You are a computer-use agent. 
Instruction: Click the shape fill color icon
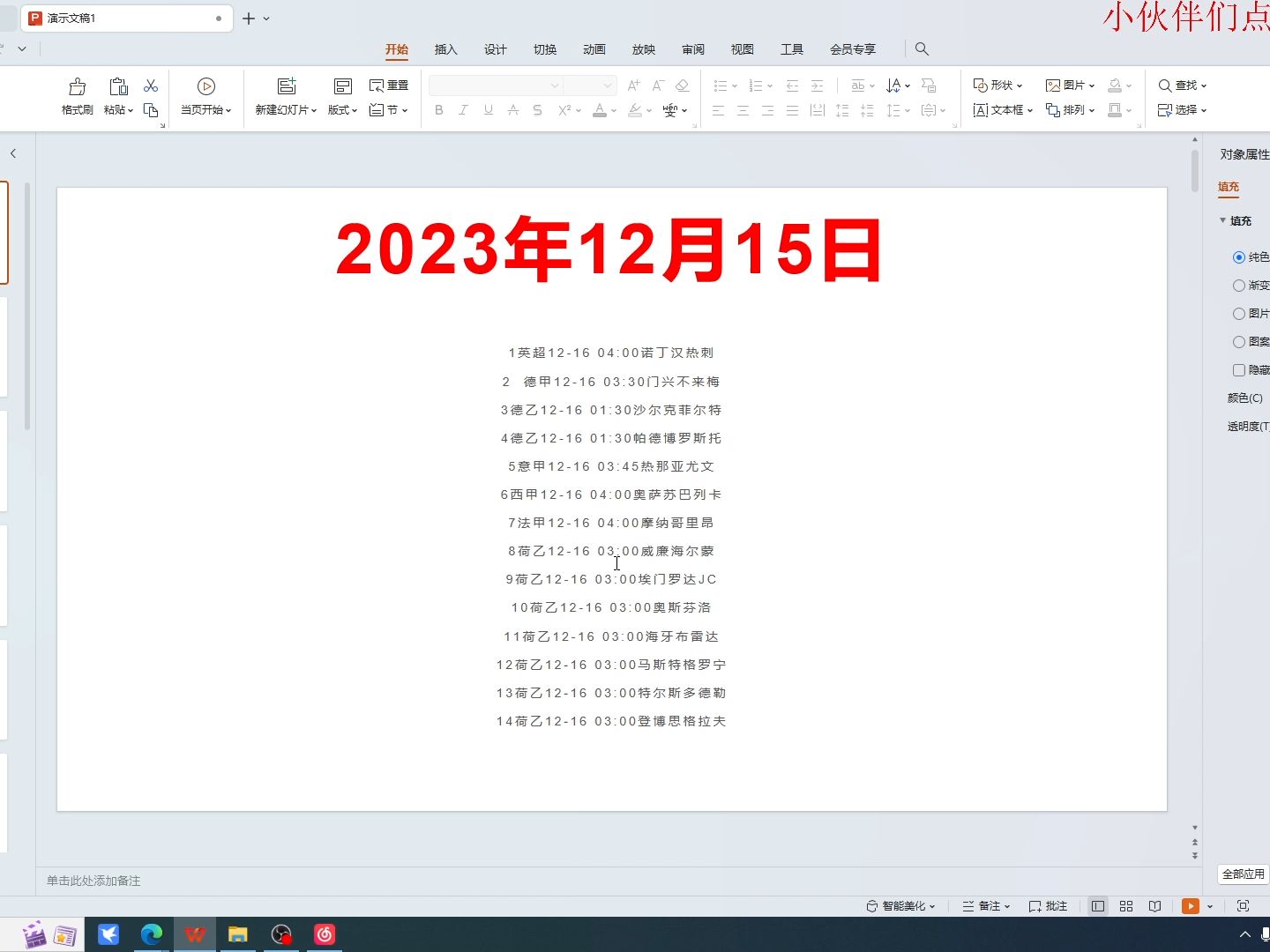(1115, 86)
